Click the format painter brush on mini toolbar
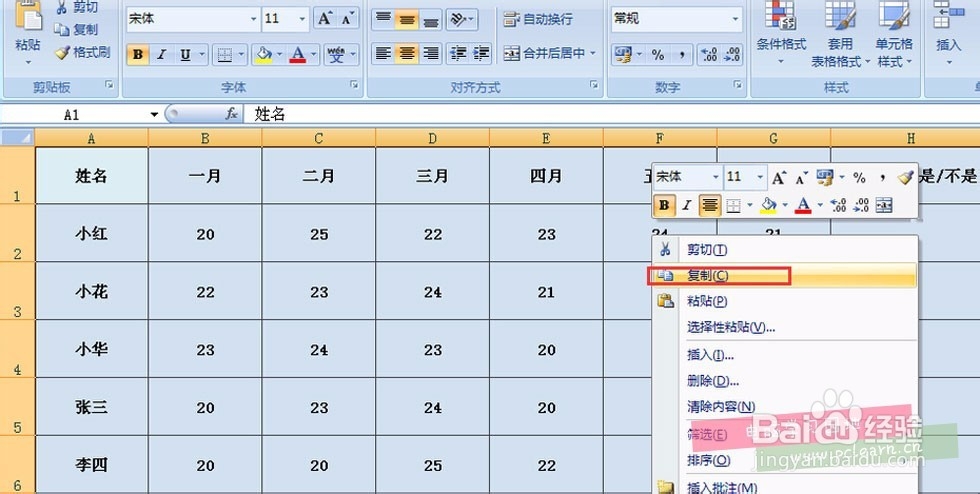Image resolution: width=980 pixels, height=494 pixels. [906, 178]
